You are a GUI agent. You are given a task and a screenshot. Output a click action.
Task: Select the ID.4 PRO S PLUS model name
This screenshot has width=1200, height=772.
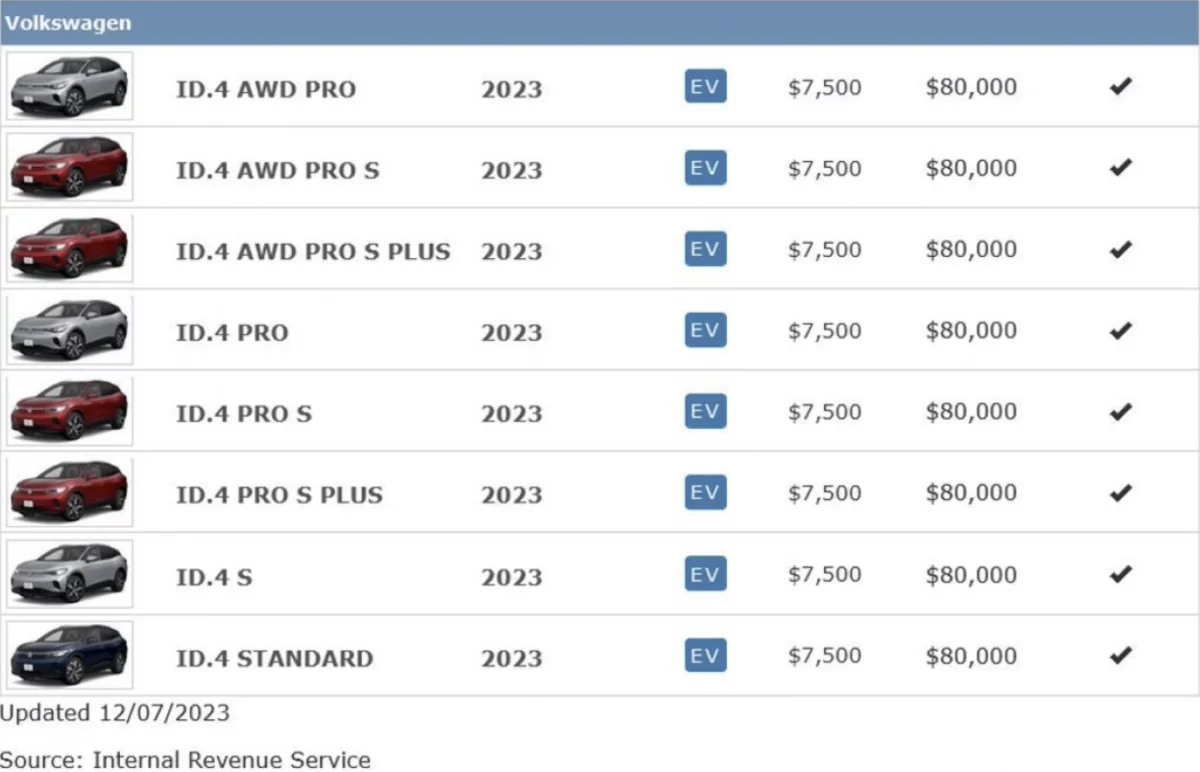(x=279, y=494)
